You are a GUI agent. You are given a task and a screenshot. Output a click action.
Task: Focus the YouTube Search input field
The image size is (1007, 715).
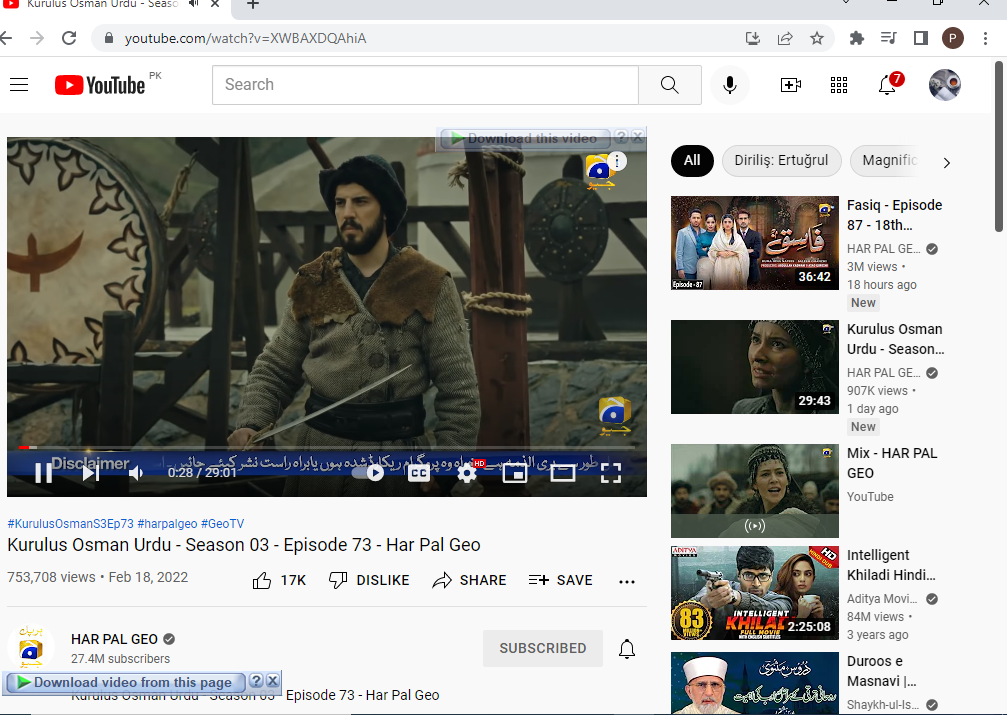[425, 85]
